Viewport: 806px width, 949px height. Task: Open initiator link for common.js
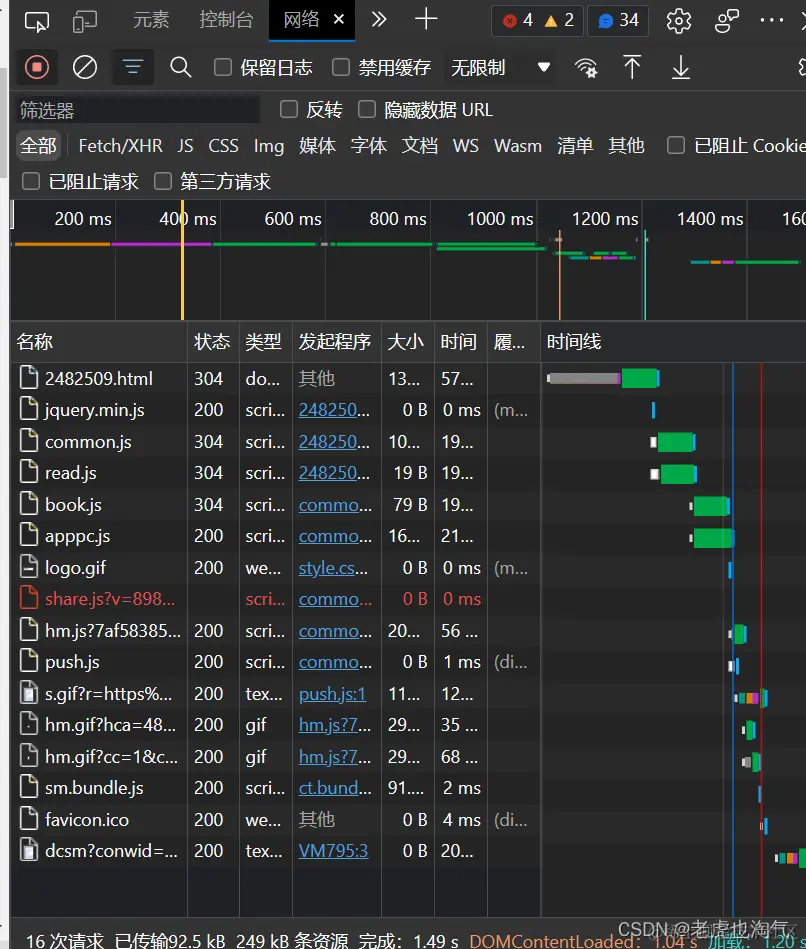click(335, 442)
